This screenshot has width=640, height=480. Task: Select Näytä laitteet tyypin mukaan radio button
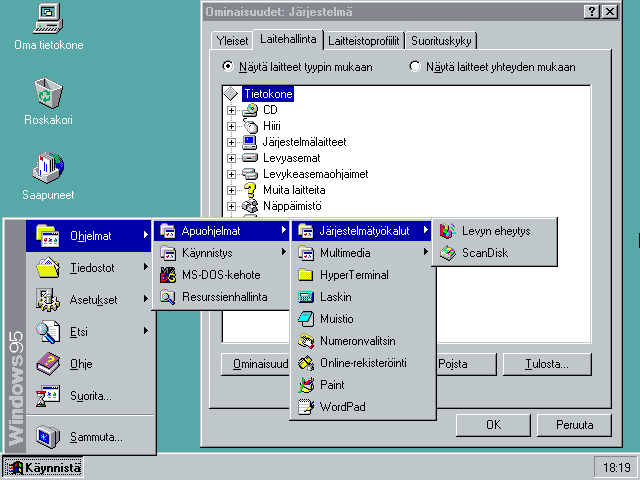click(227, 67)
